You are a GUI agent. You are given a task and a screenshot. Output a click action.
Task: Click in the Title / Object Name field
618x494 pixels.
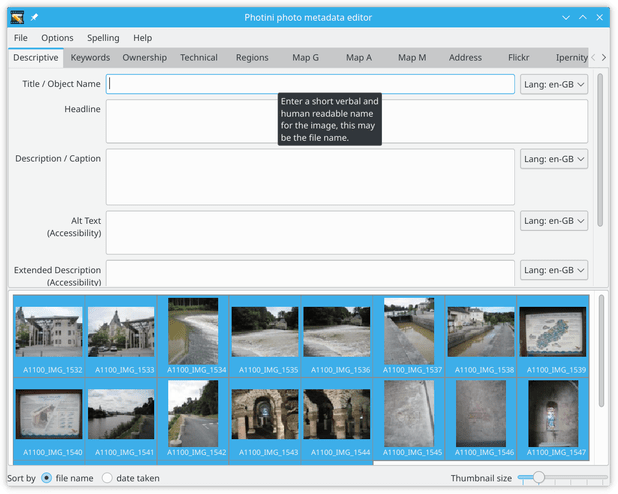[x=310, y=84]
